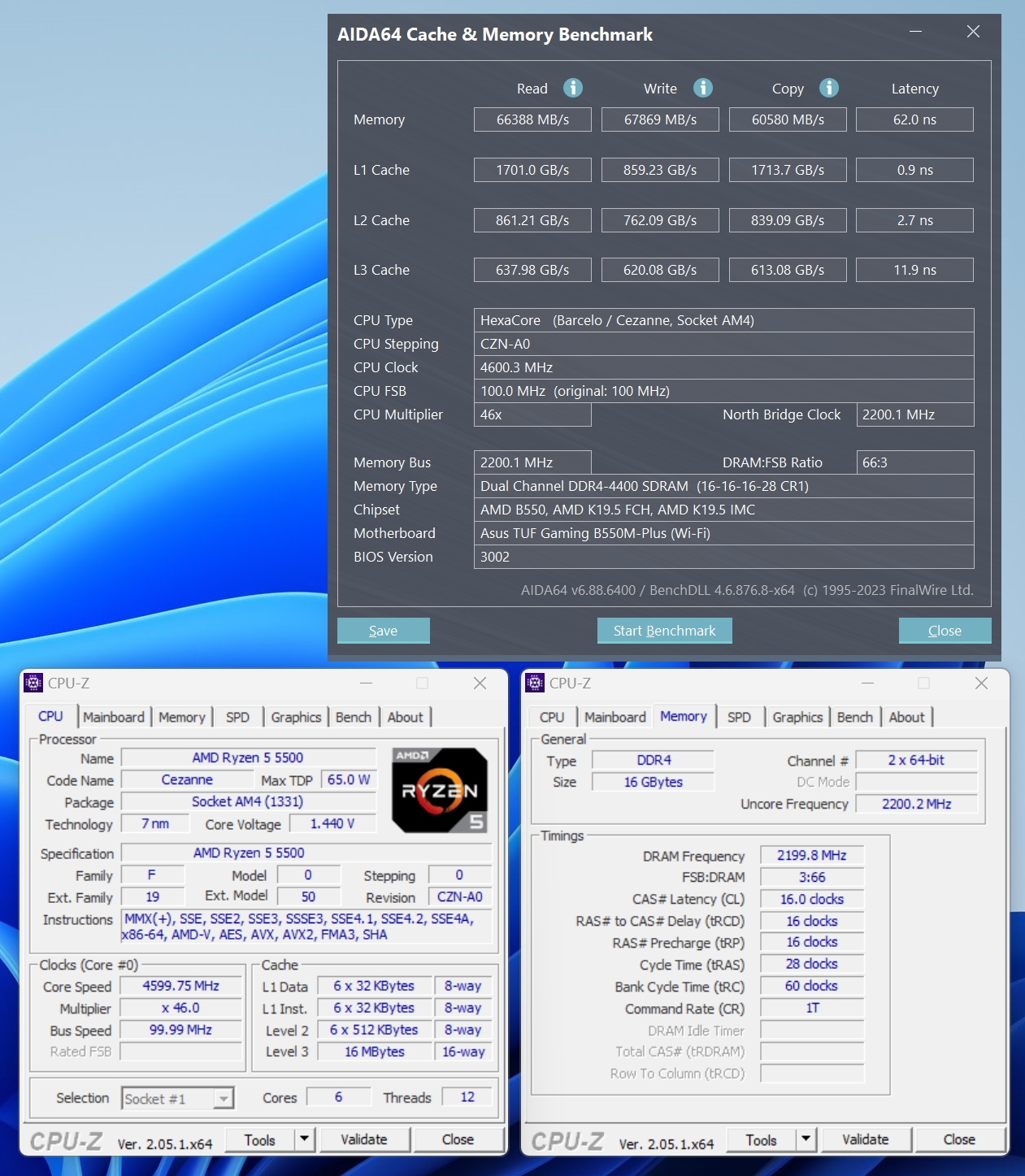Click Tools button in CPU-Z CPU-tab window
The height and width of the screenshot is (1176, 1025).
260,1139
